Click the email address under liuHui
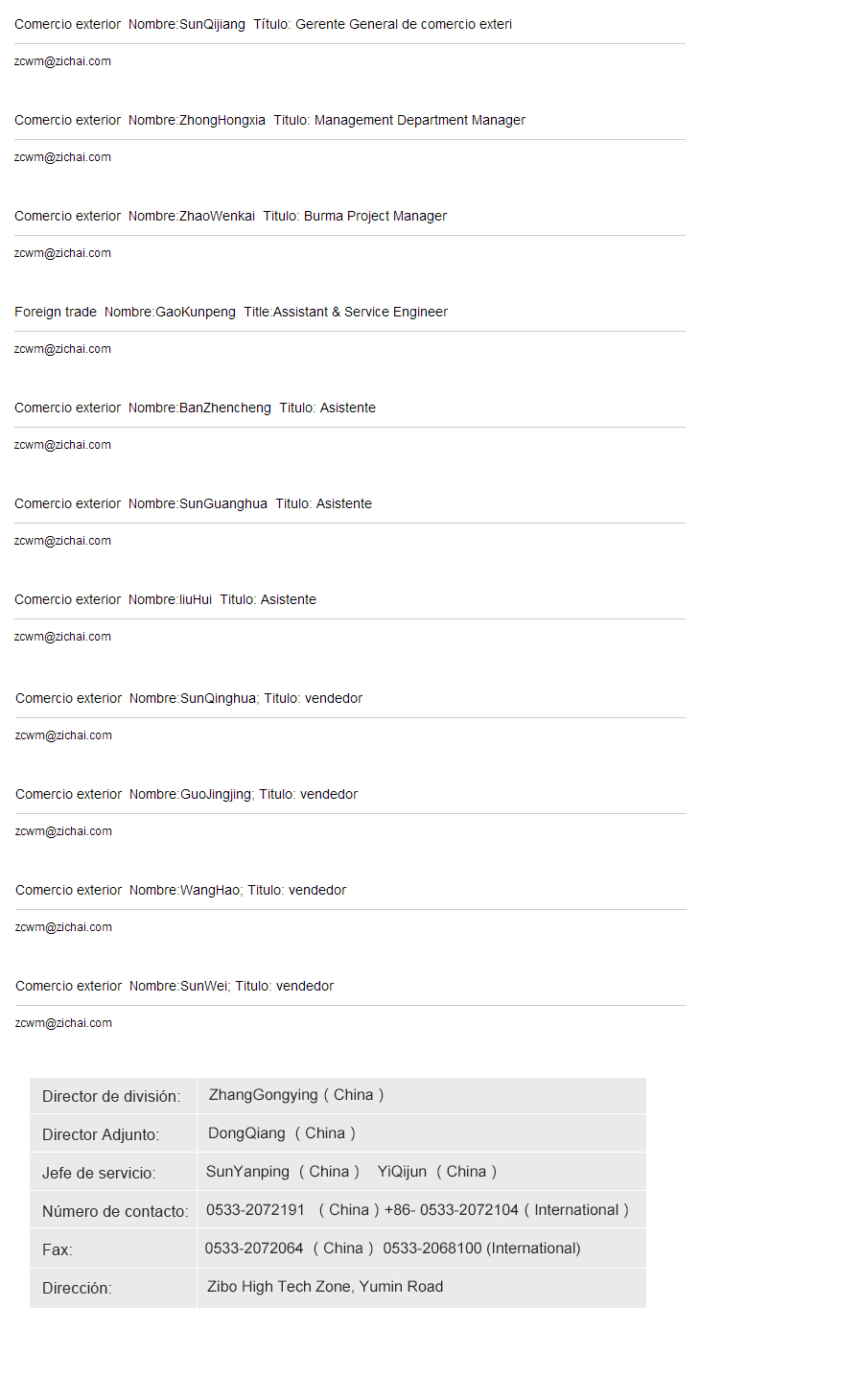 pyautogui.click(x=62, y=637)
